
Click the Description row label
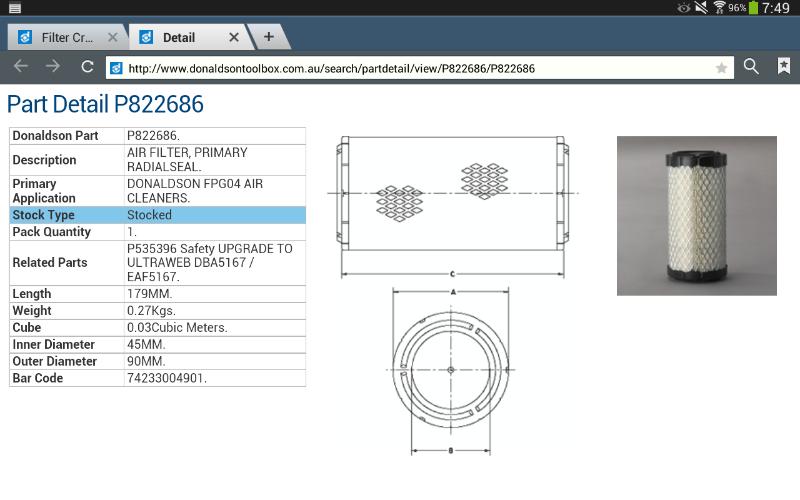(44, 160)
